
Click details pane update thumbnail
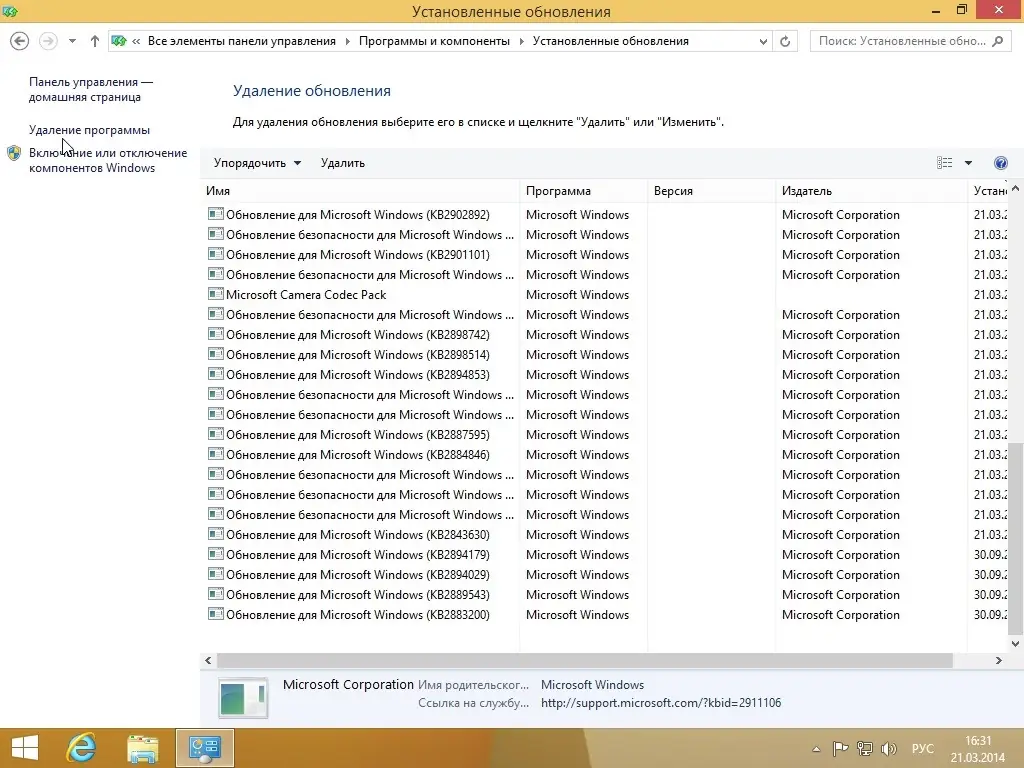point(243,698)
